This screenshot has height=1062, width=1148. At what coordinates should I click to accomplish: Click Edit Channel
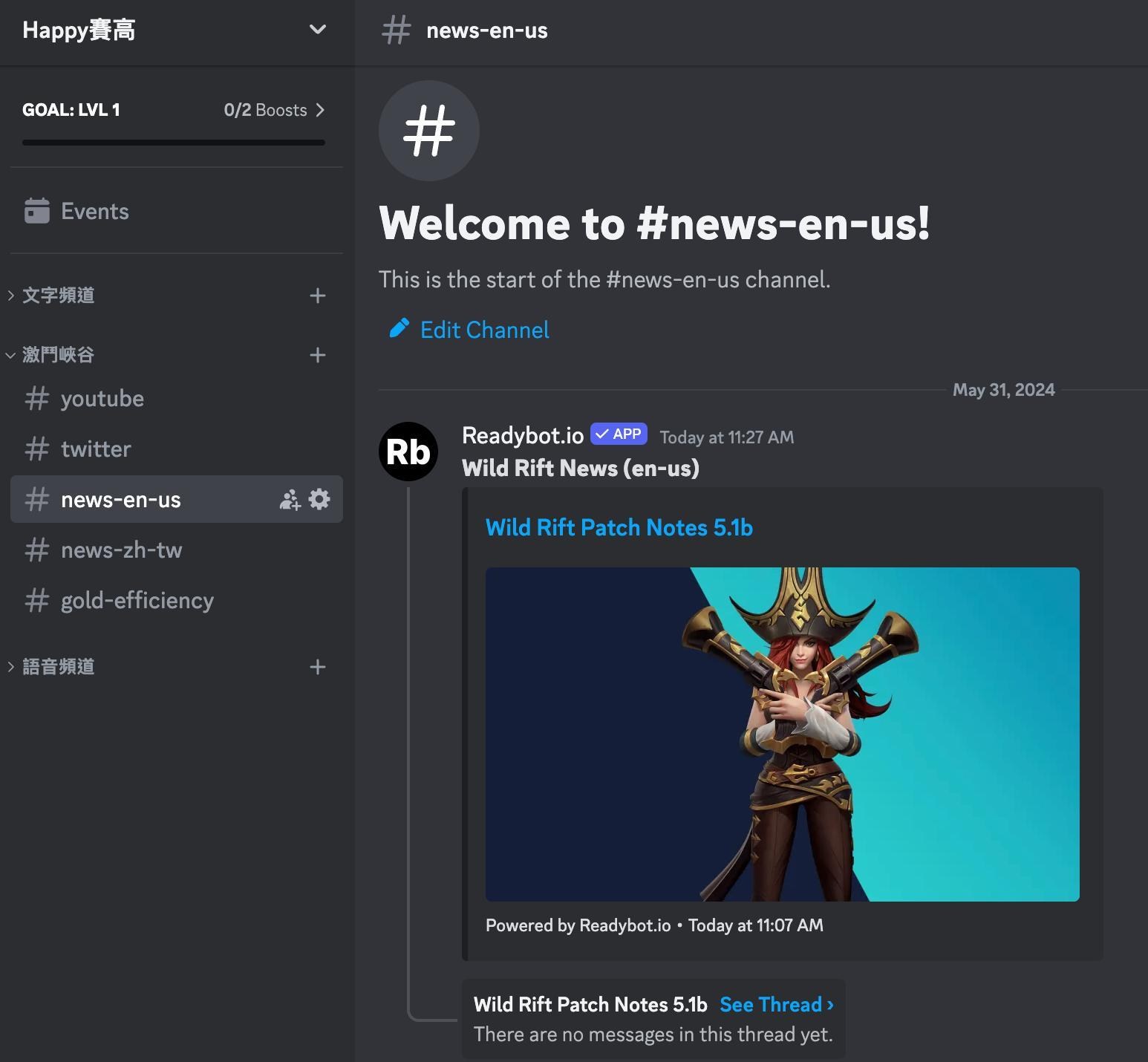(484, 330)
